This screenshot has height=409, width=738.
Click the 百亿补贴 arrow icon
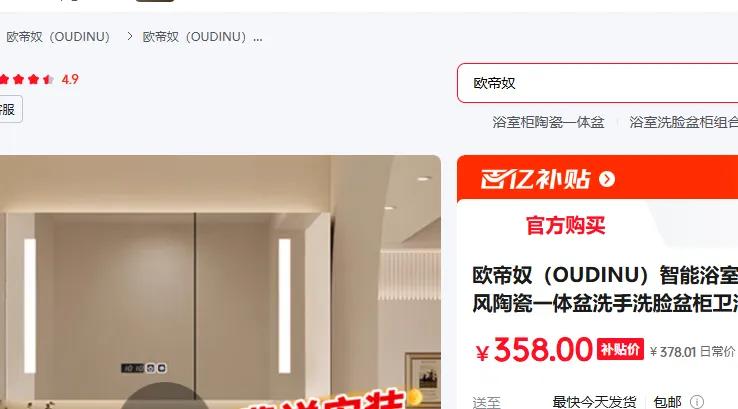(x=607, y=179)
